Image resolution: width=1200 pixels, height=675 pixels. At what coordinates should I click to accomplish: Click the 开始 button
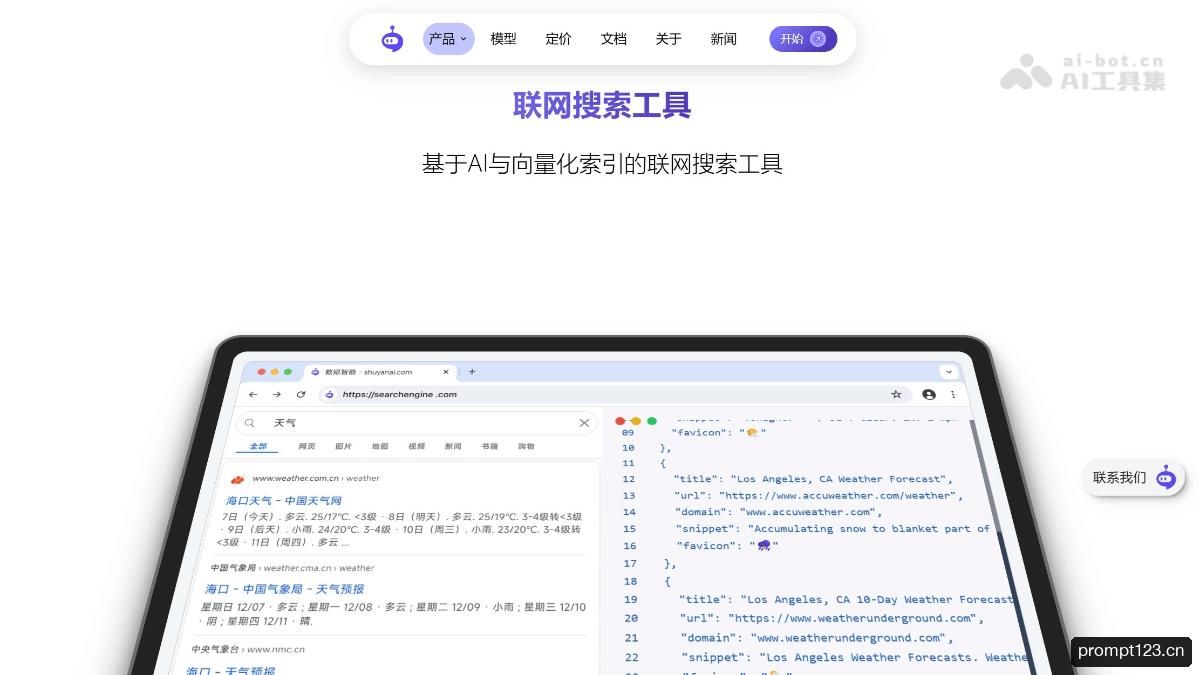click(x=803, y=39)
